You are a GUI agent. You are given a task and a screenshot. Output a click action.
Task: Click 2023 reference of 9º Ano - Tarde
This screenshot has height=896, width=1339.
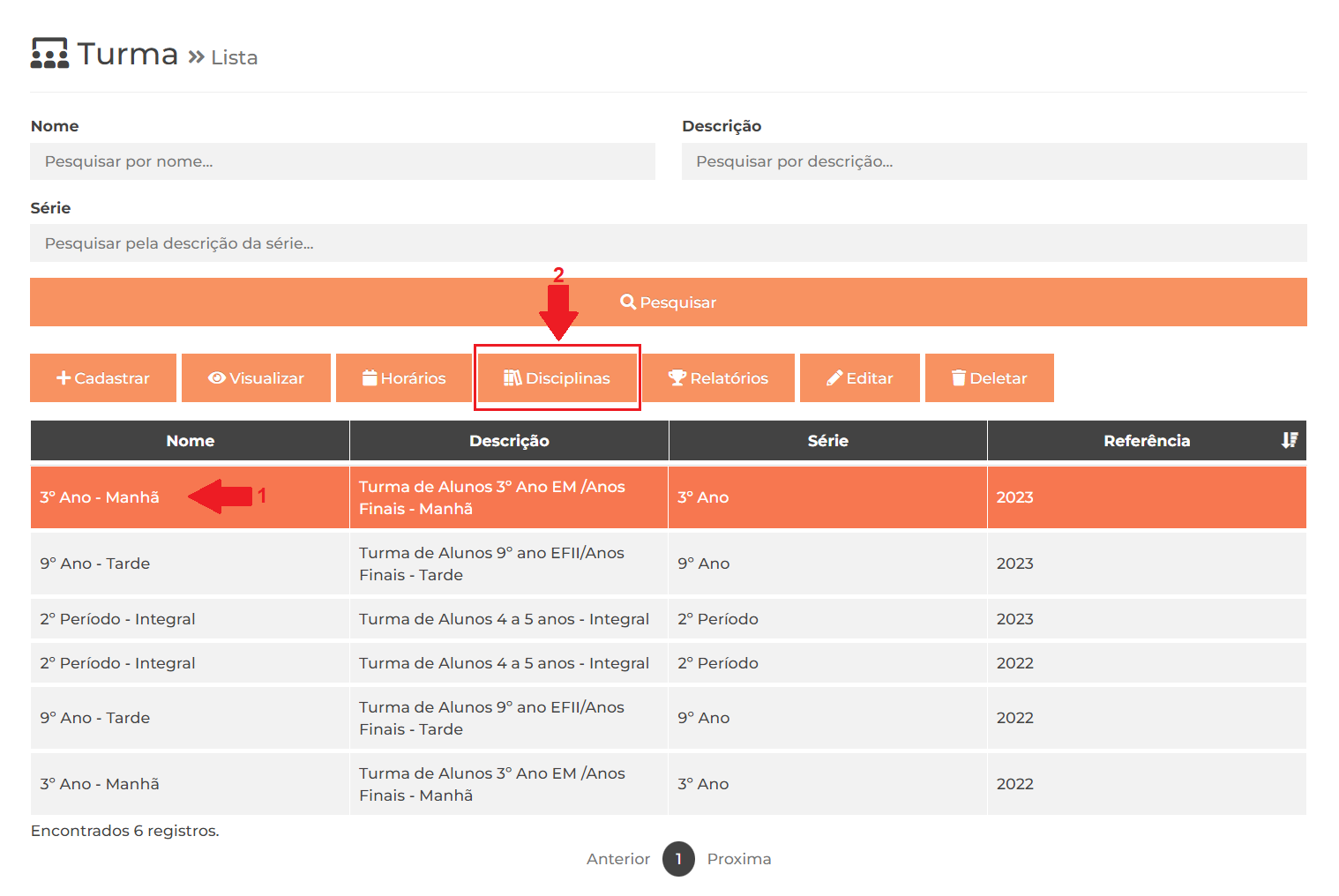[1014, 564]
